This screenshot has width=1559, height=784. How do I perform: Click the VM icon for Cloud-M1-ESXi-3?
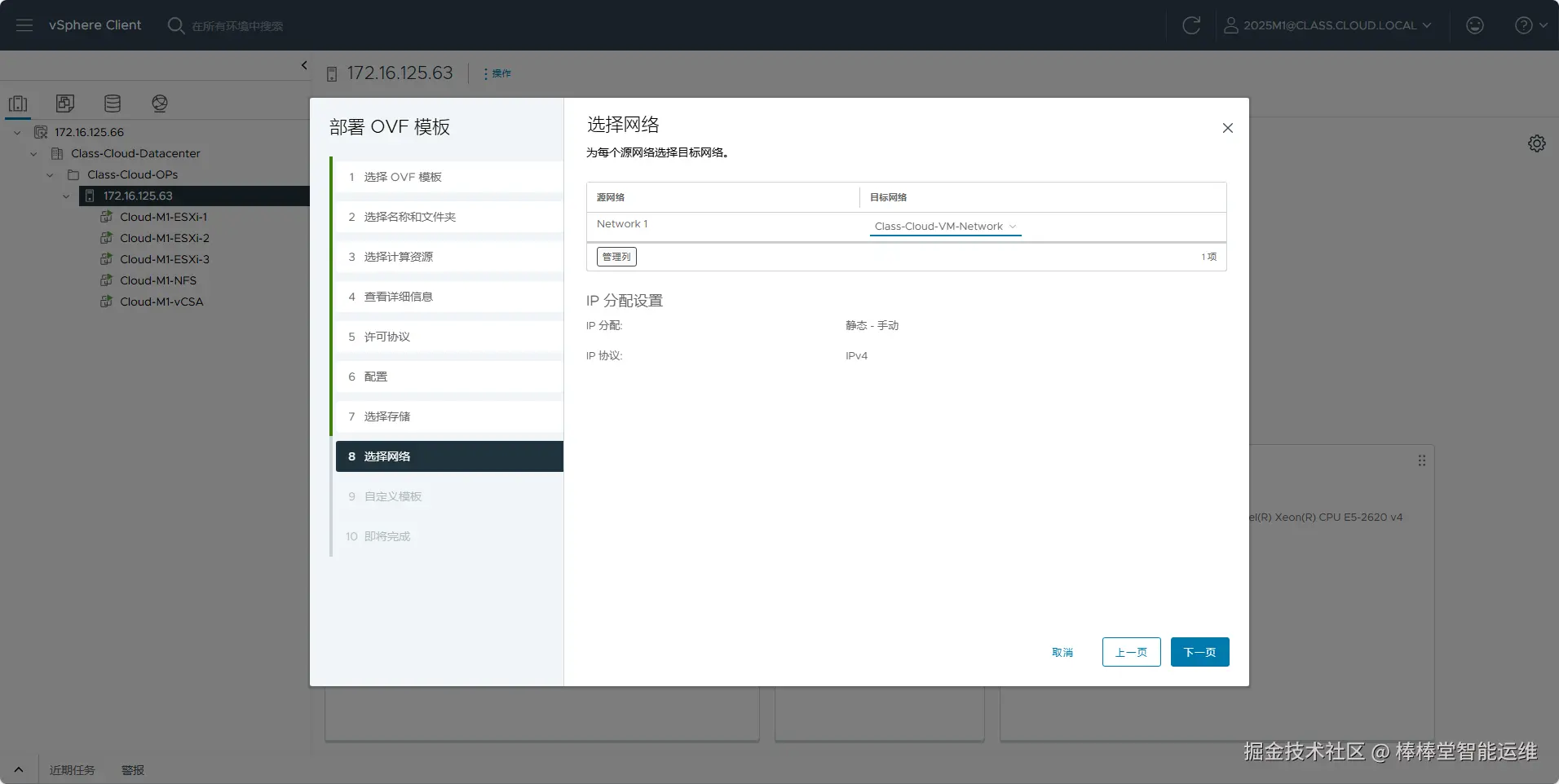pyautogui.click(x=106, y=259)
